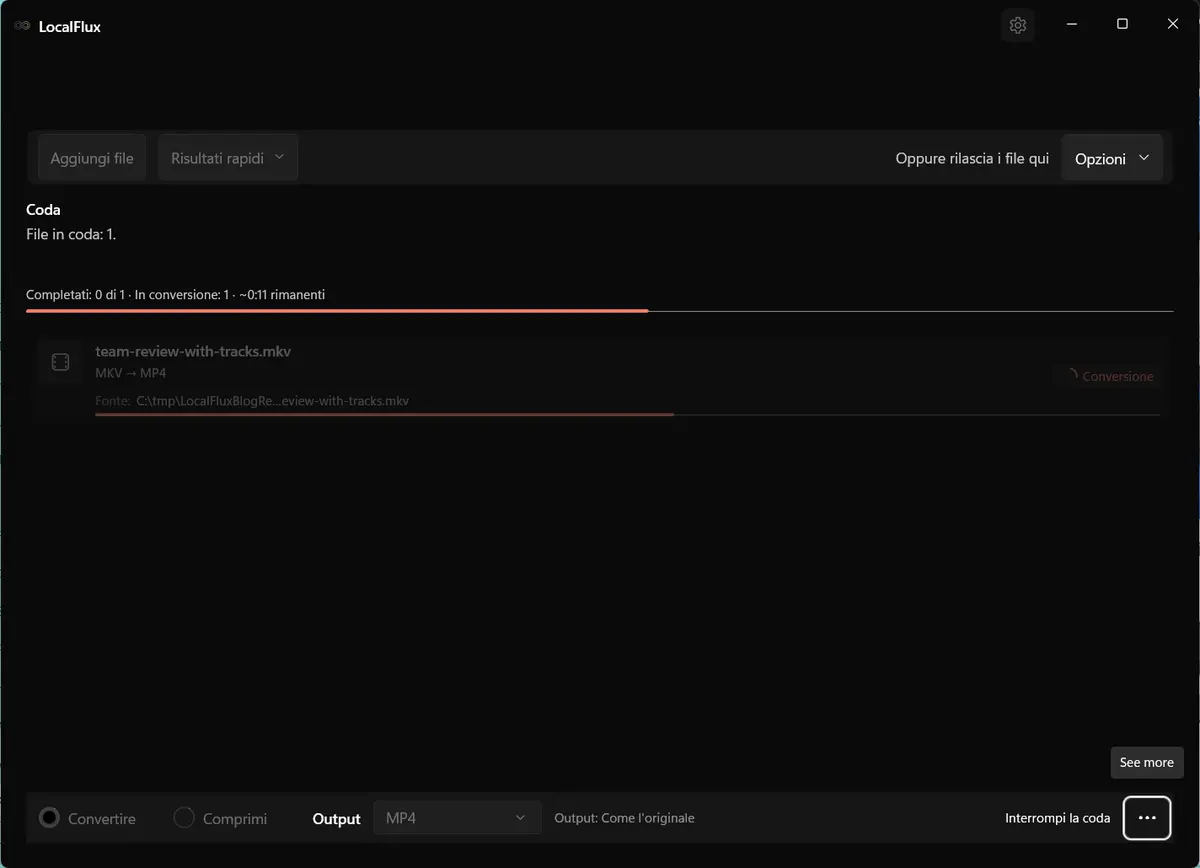Select the Convertire radio button
Viewport: 1200px width, 868px height.
tap(49, 818)
